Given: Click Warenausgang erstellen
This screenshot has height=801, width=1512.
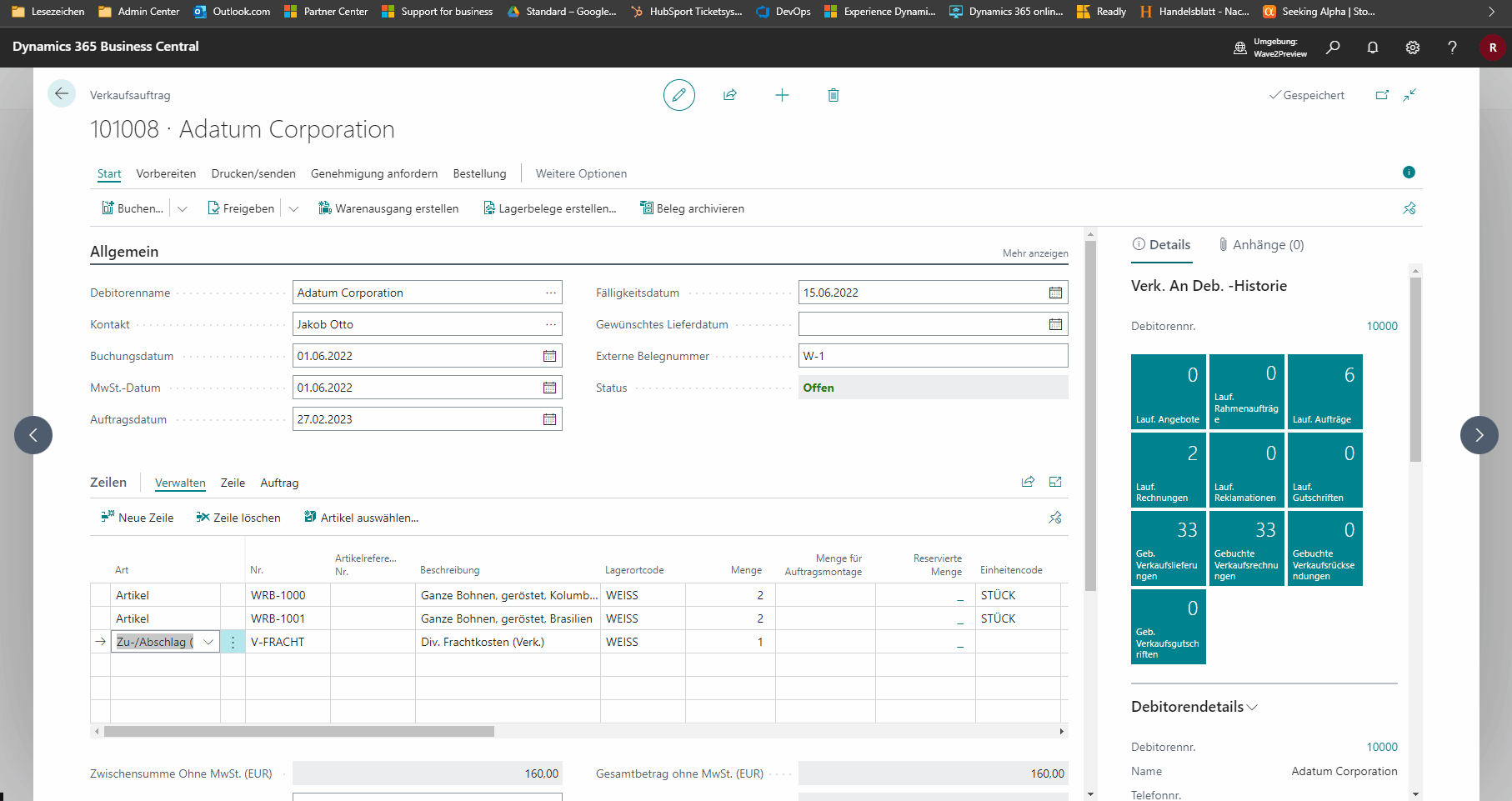Looking at the screenshot, I should click(388, 208).
